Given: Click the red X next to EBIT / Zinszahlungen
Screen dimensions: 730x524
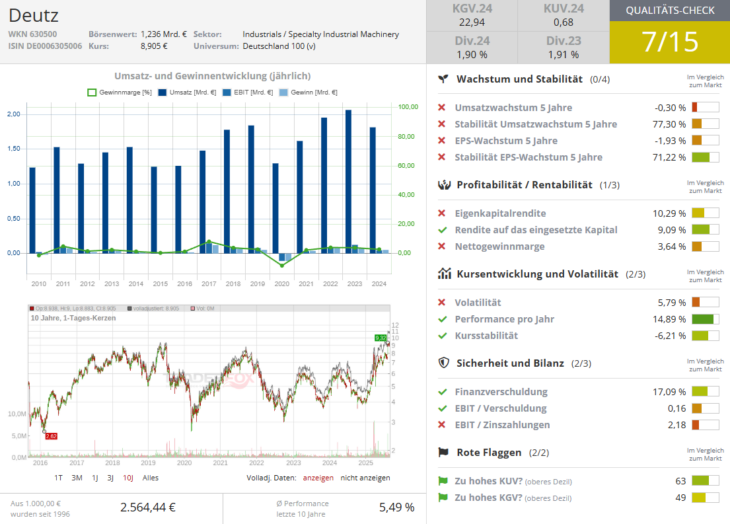Looking at the screenshot, I should click(442, 424).
